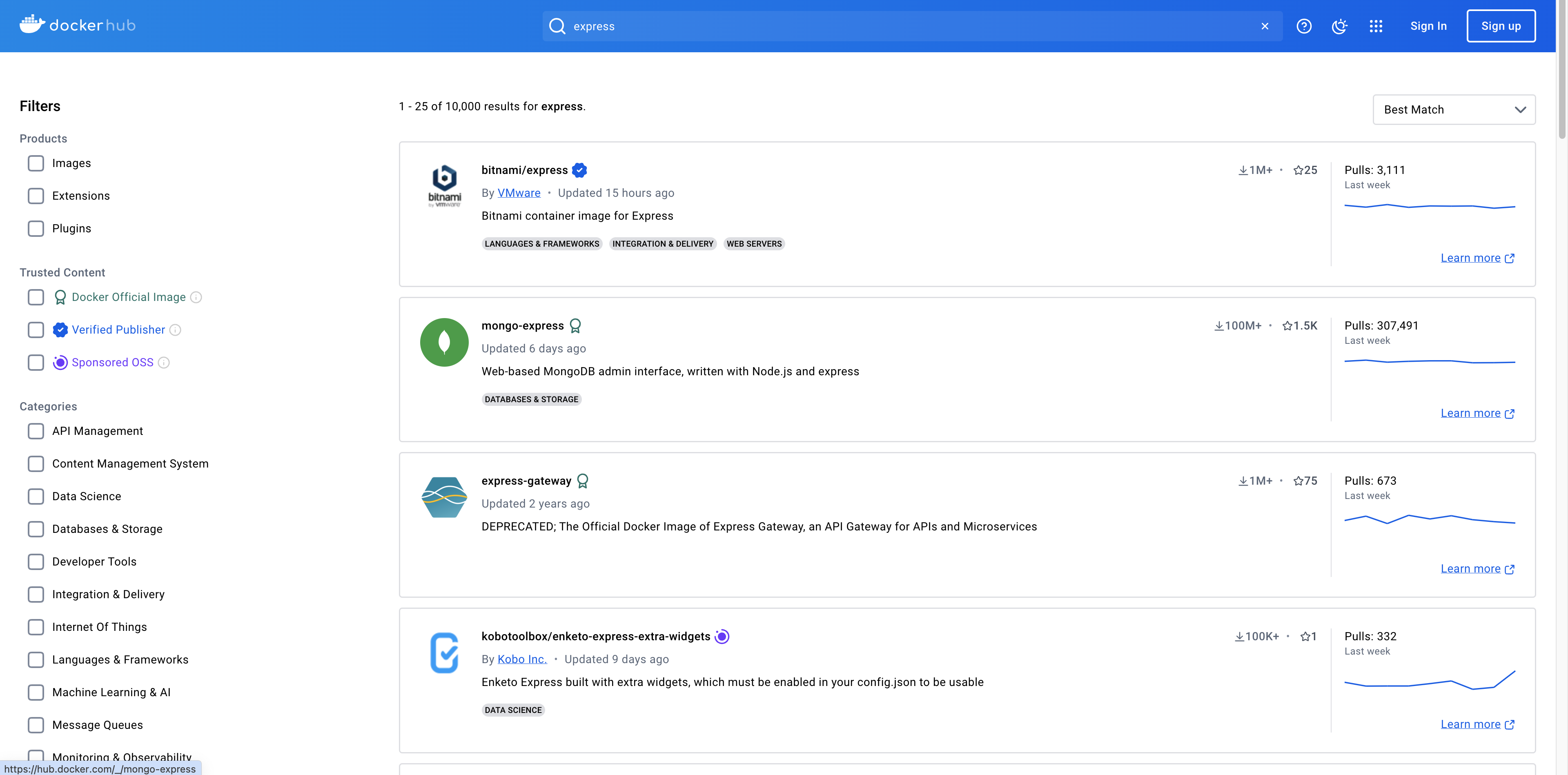
Task: Click the mongo-express green leaf logo
Action: pos(444,342)
